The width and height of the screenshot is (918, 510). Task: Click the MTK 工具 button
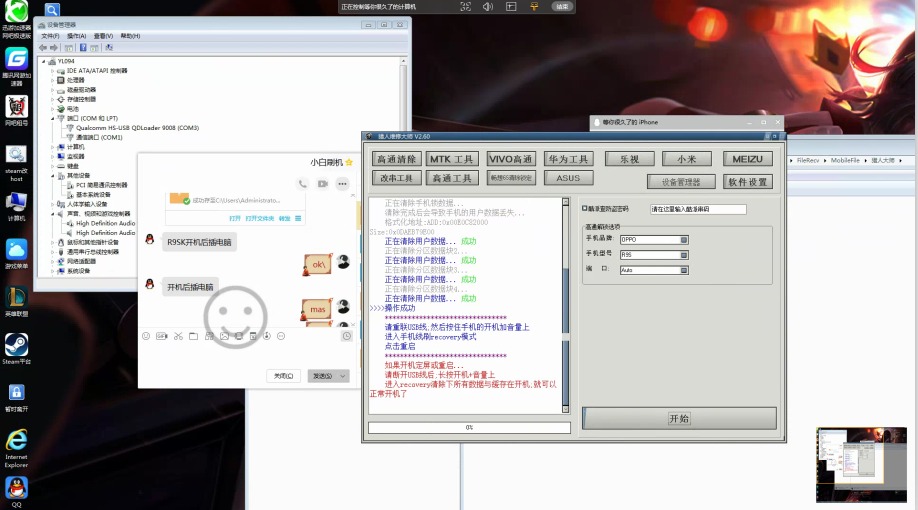point(452,159)
